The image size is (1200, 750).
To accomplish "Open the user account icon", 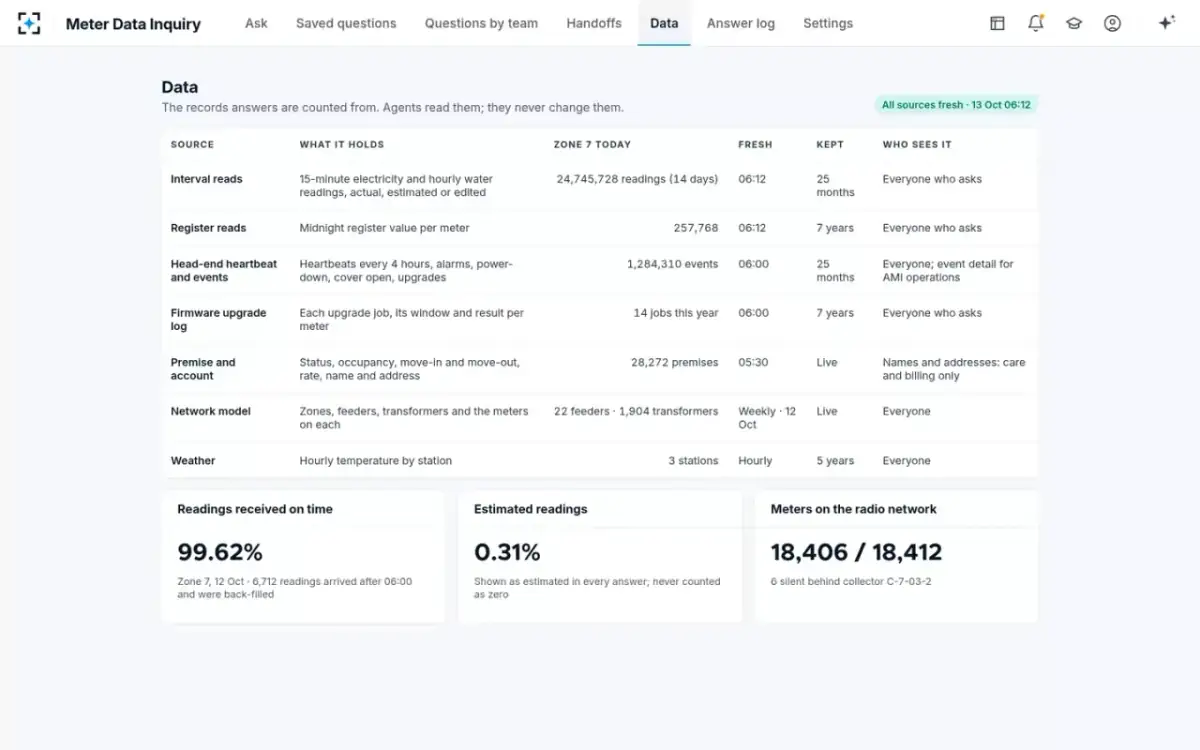I will (x=1112, y=23).
